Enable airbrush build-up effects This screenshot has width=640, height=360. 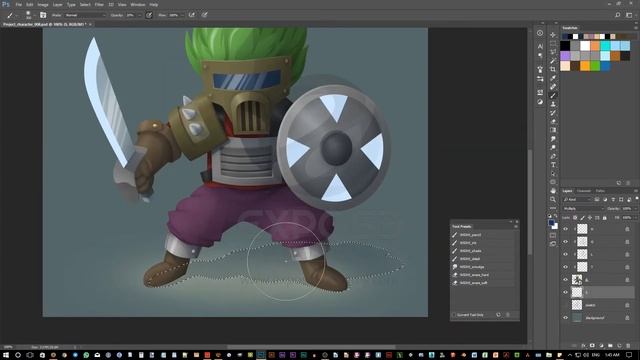pos(191,15)
